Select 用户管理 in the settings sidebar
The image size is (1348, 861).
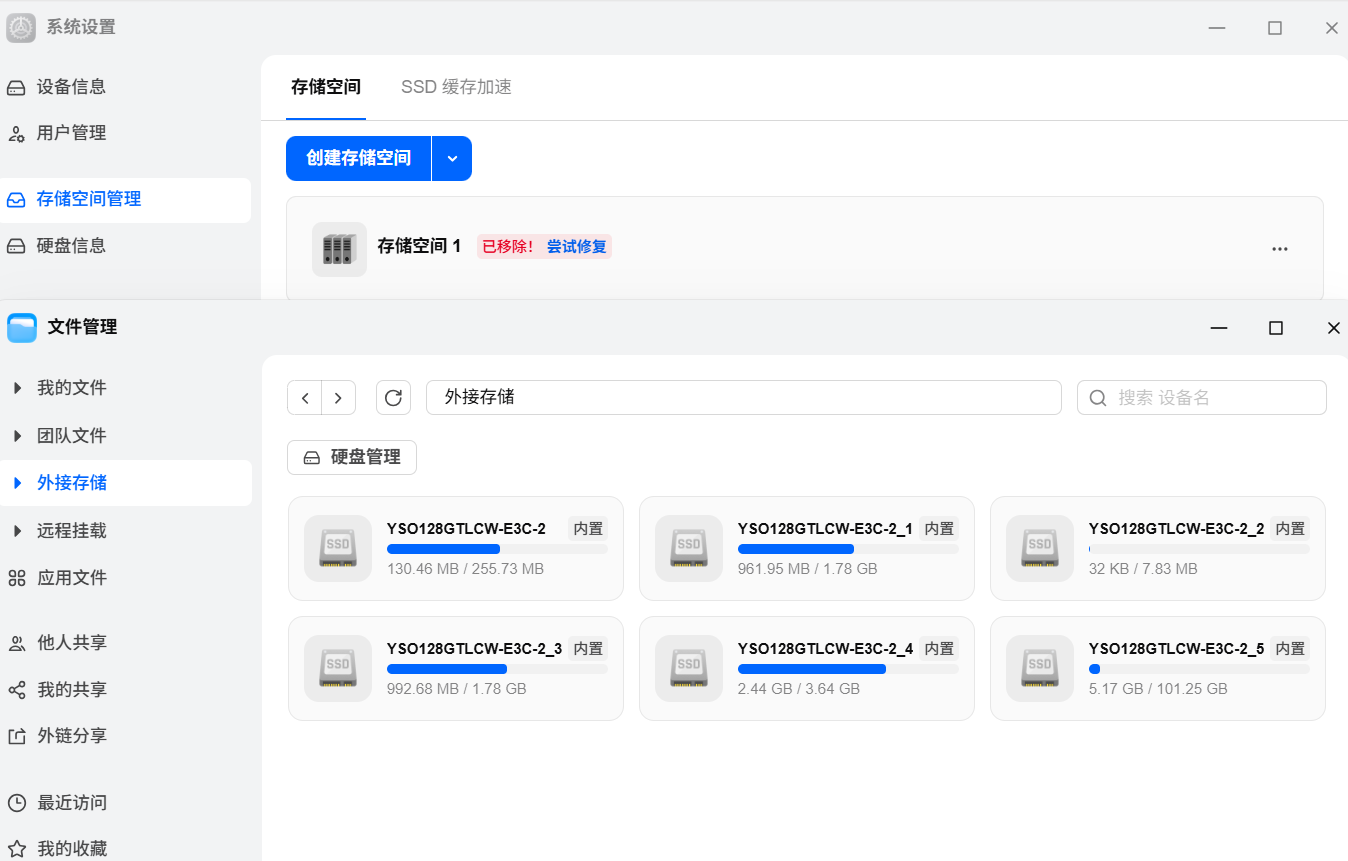click(x=71, y=133)
